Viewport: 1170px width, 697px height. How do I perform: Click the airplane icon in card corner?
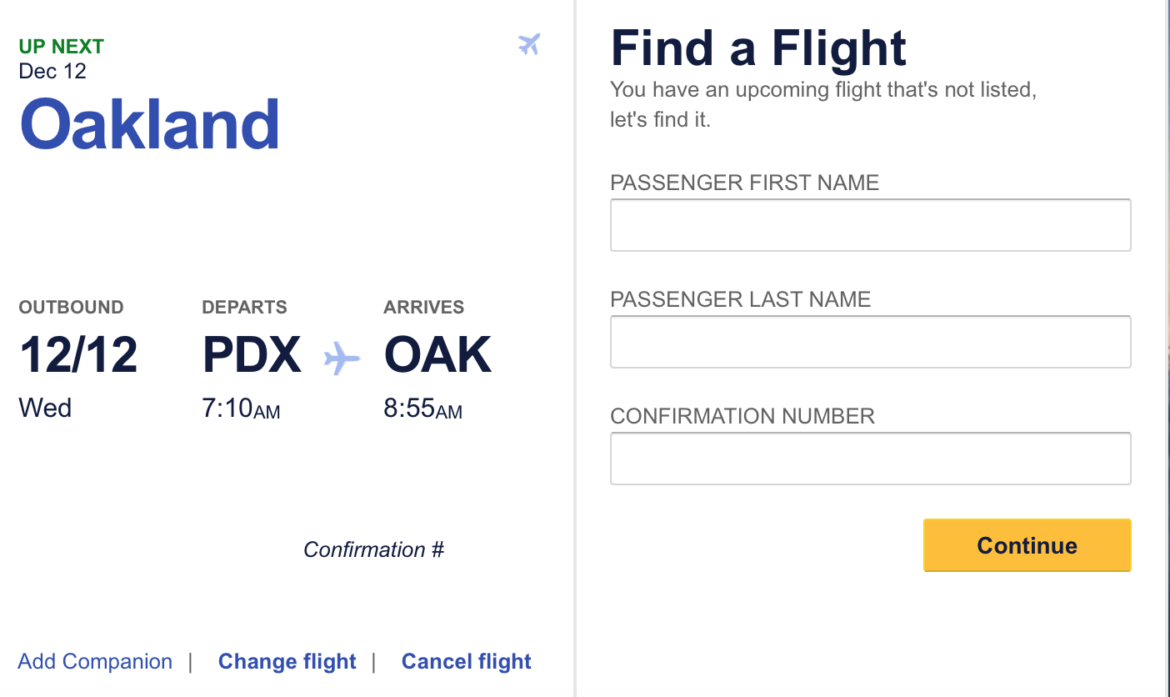(x=529, y=44)
